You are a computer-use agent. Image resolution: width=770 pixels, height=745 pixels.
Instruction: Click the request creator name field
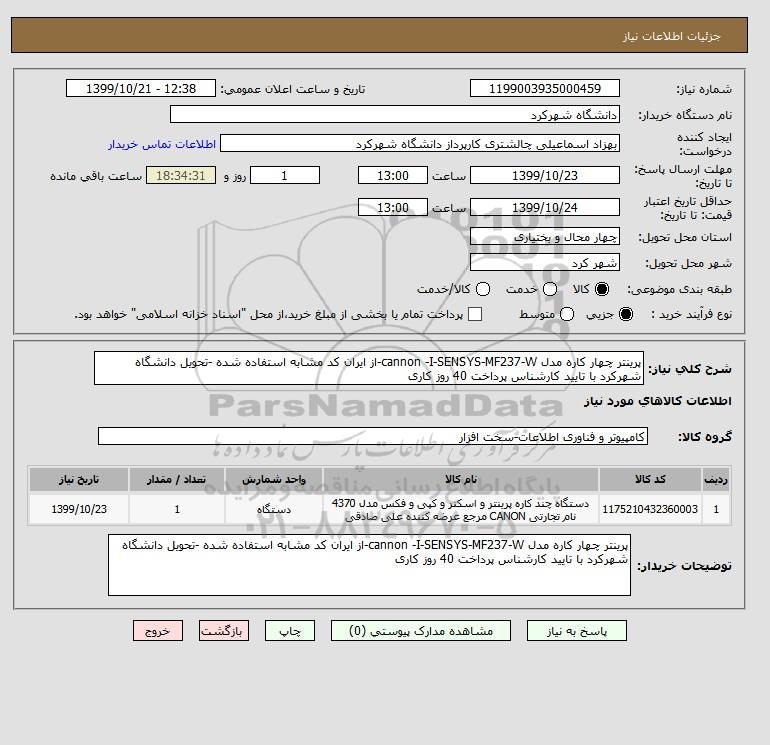pos(420,143)
